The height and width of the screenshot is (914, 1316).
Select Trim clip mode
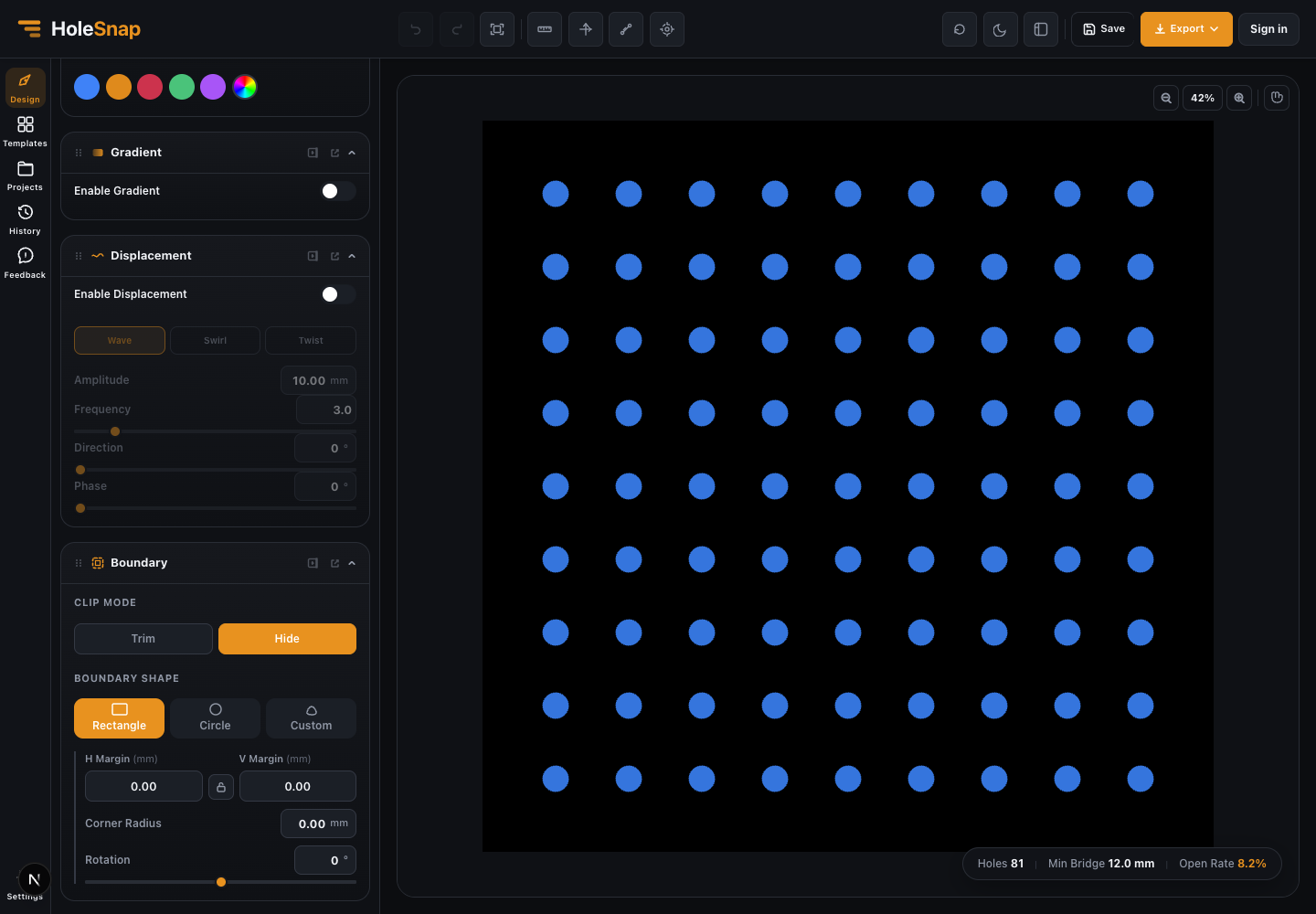coord(143,639)
